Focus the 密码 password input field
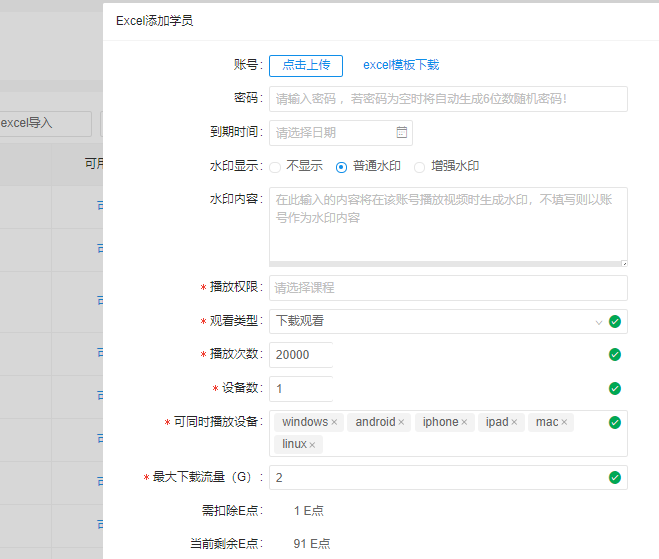This screenshot has height=559, width=659. click(x=447, y=99)
